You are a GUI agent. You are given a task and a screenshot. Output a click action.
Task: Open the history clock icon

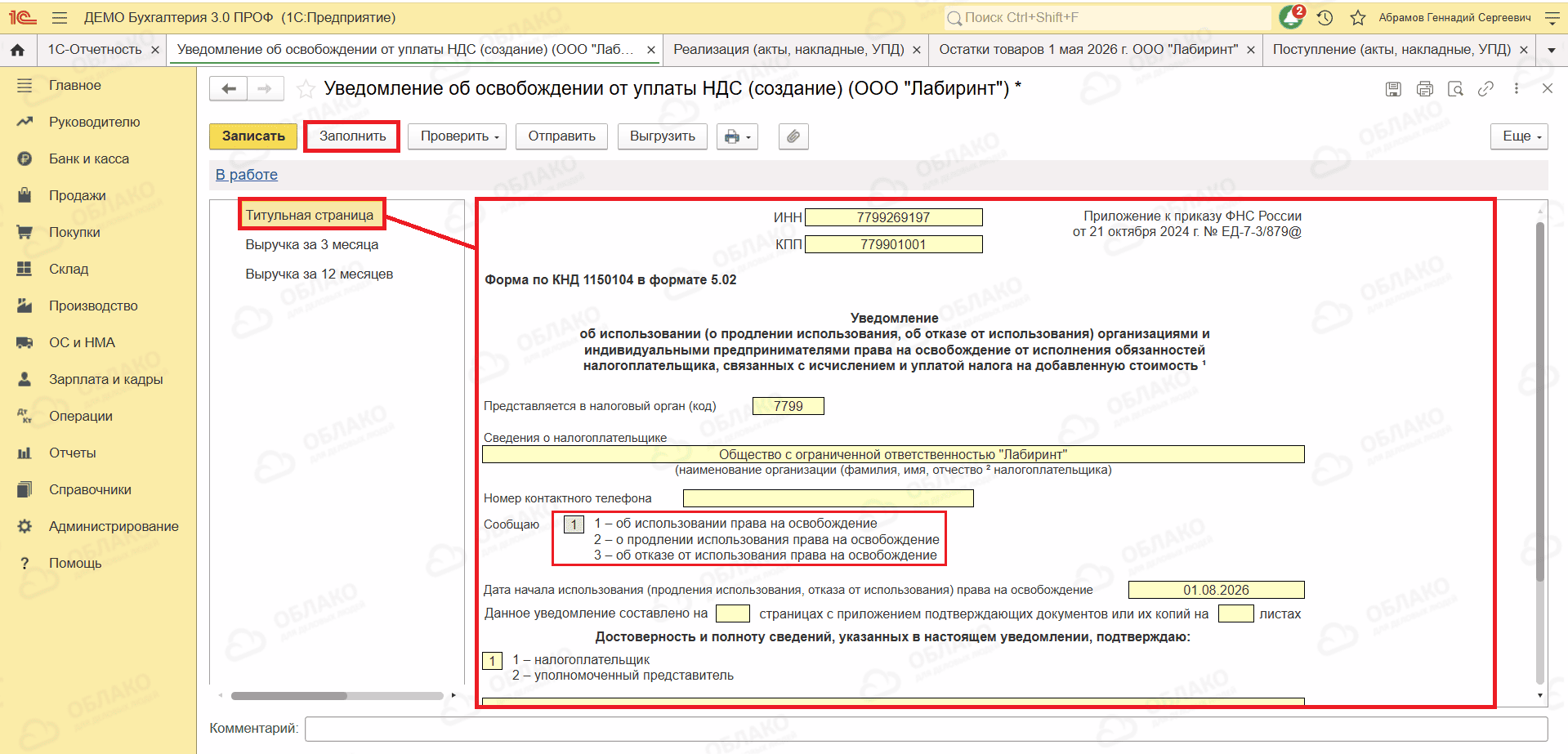coord(1325,17)
